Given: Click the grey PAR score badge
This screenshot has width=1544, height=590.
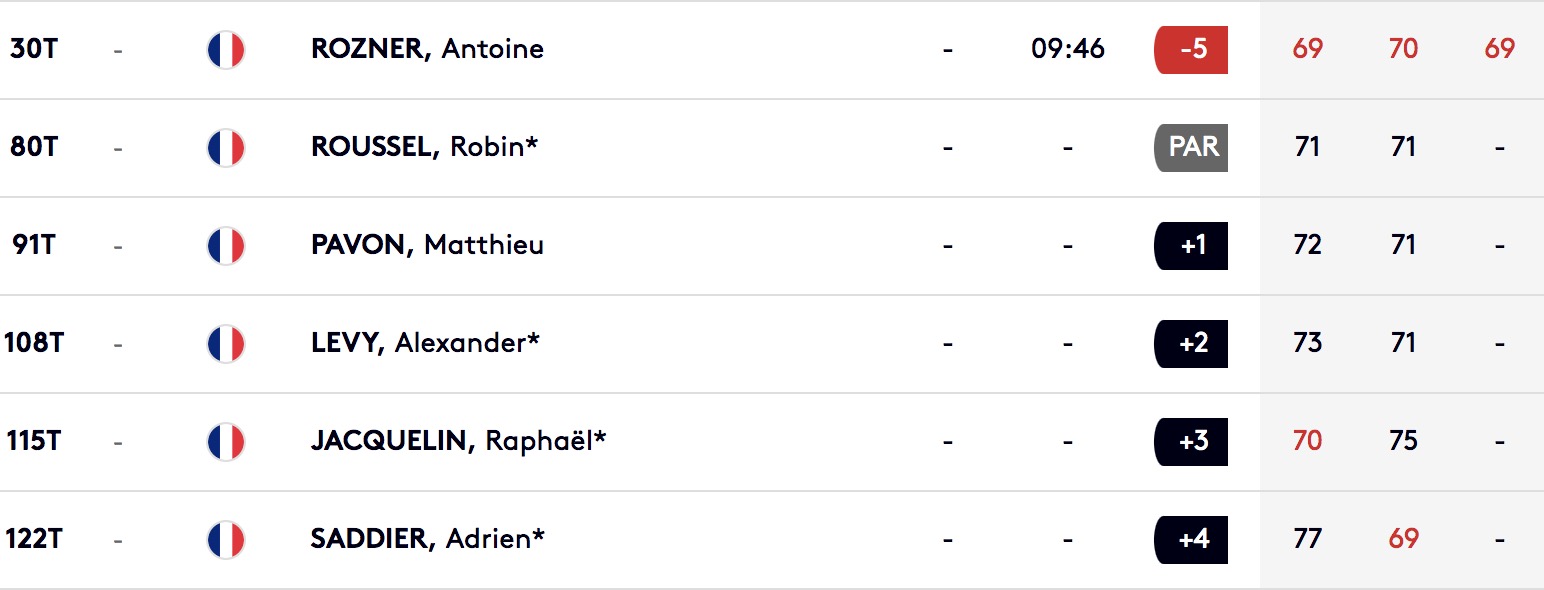Looking at the screenshot, I should (1191, 147).
